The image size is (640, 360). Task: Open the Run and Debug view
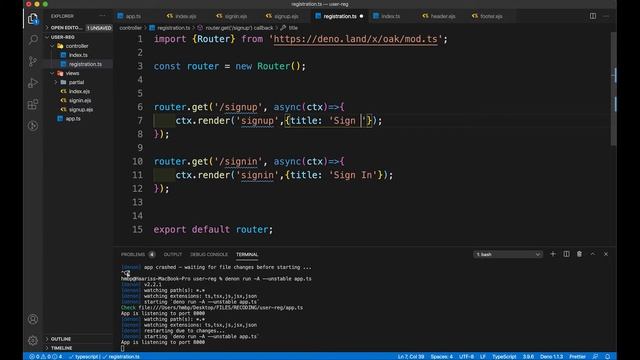[33, 83]
